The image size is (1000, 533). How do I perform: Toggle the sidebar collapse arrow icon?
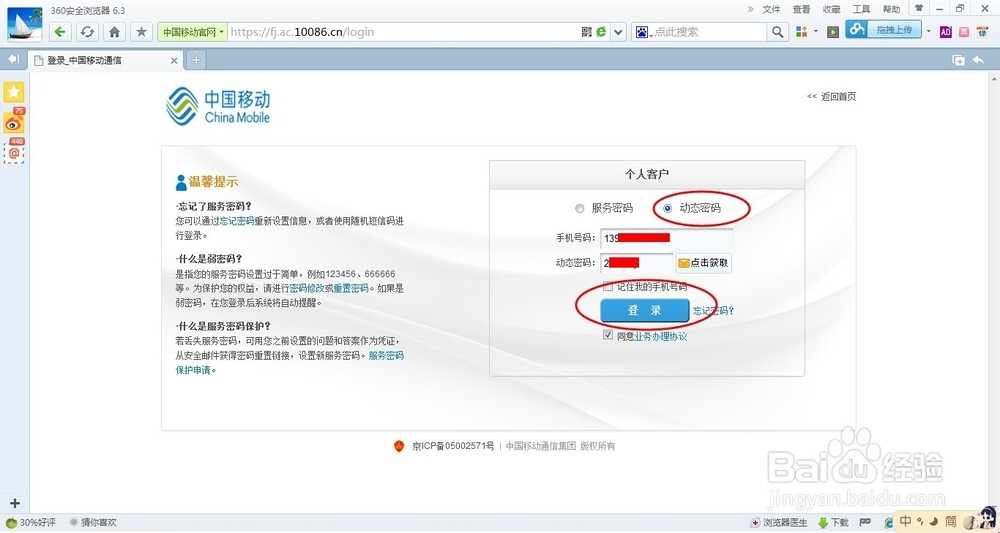[13, 59]
